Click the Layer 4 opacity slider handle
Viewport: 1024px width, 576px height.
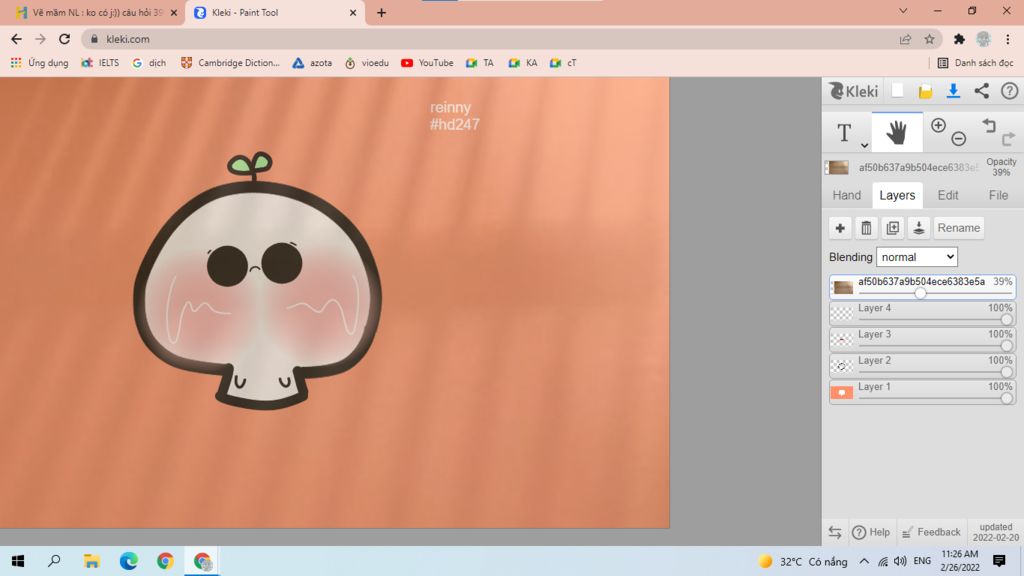(x=1006, y=319)
